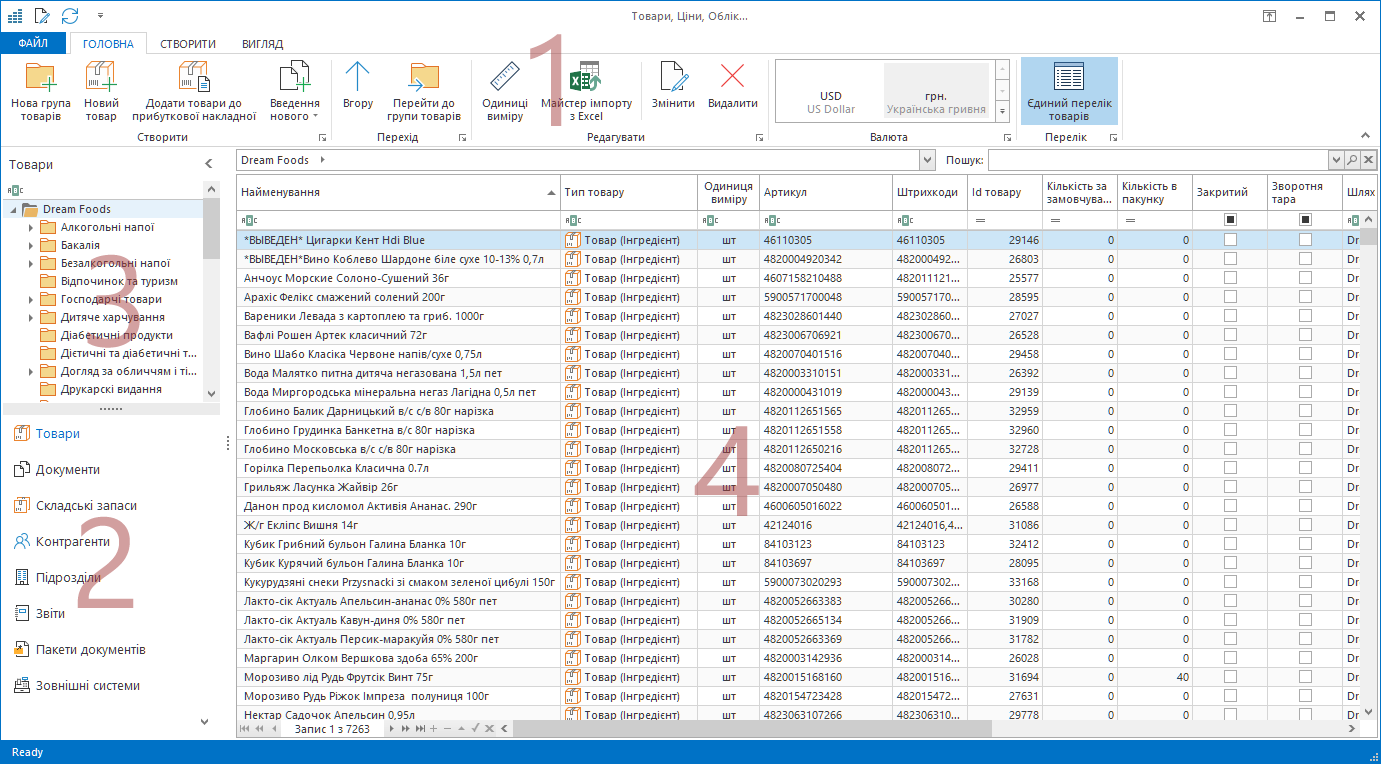
Task: Click into the Пошук search field
Action: click(1156, 160)
